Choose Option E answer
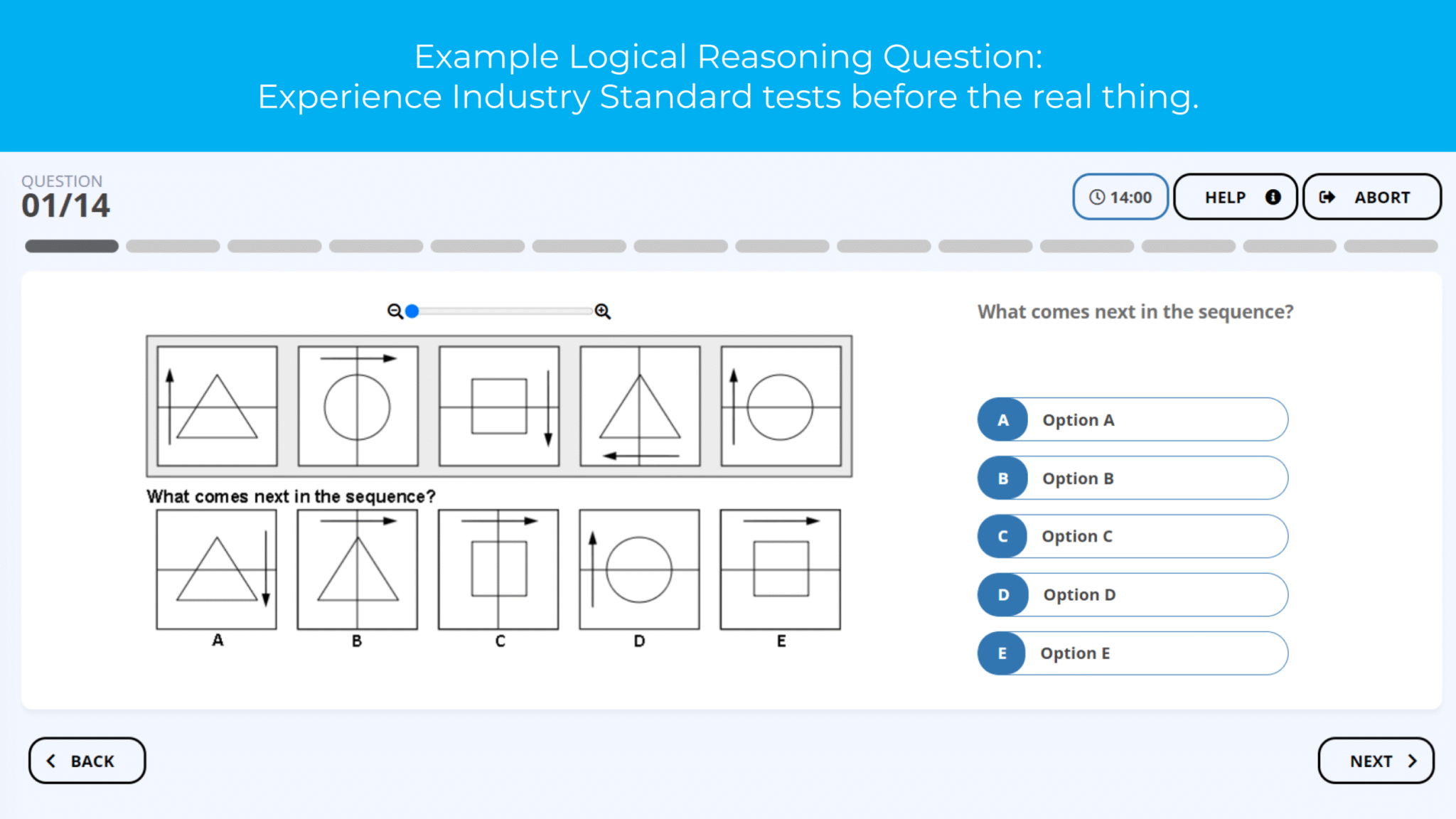This screenshot has width=1456, height=819. pos(1133,653)
